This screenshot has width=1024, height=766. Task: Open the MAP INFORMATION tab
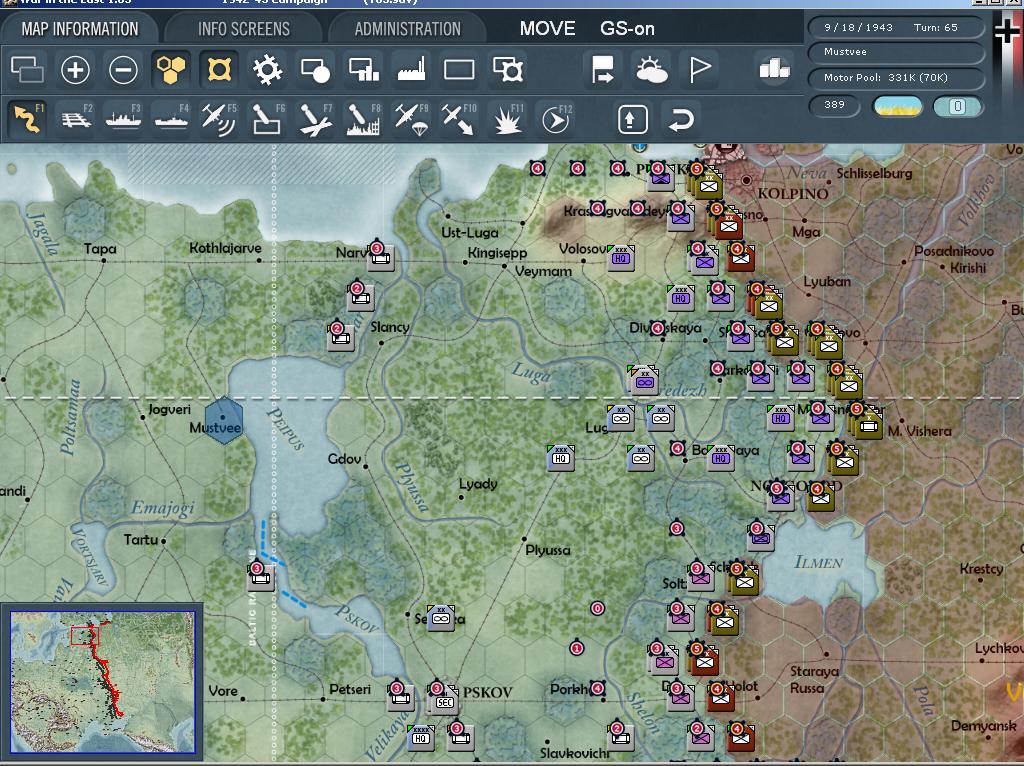[x=80, y=29]
